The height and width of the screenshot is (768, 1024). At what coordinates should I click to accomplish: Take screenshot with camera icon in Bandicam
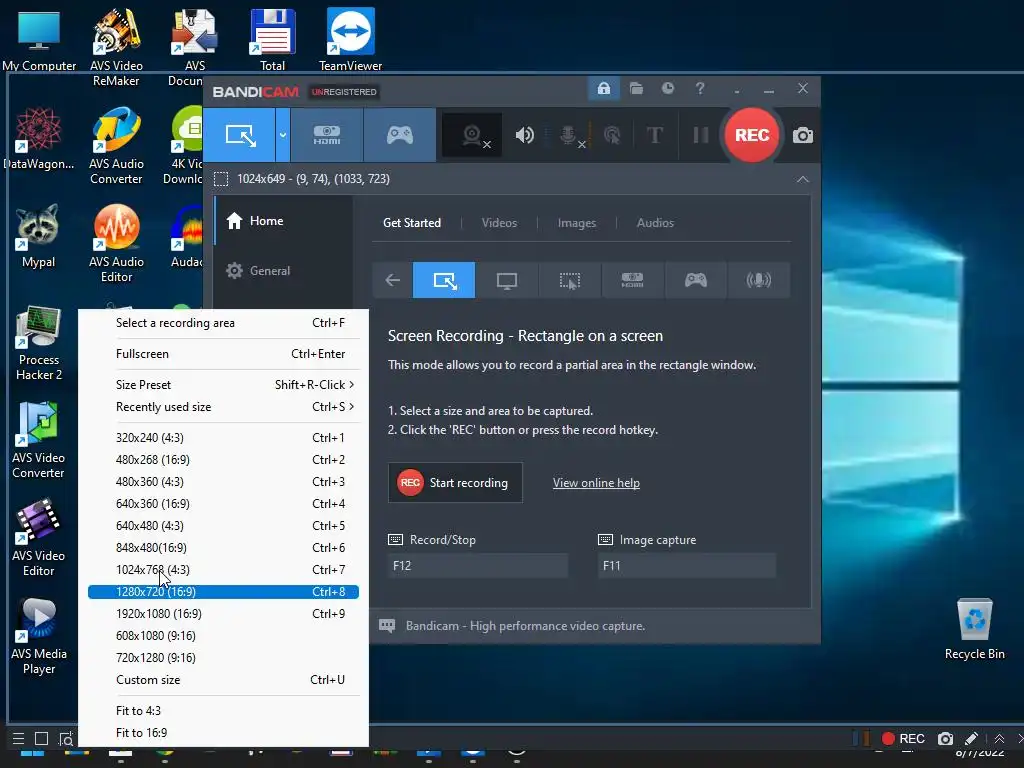[803, 135]
